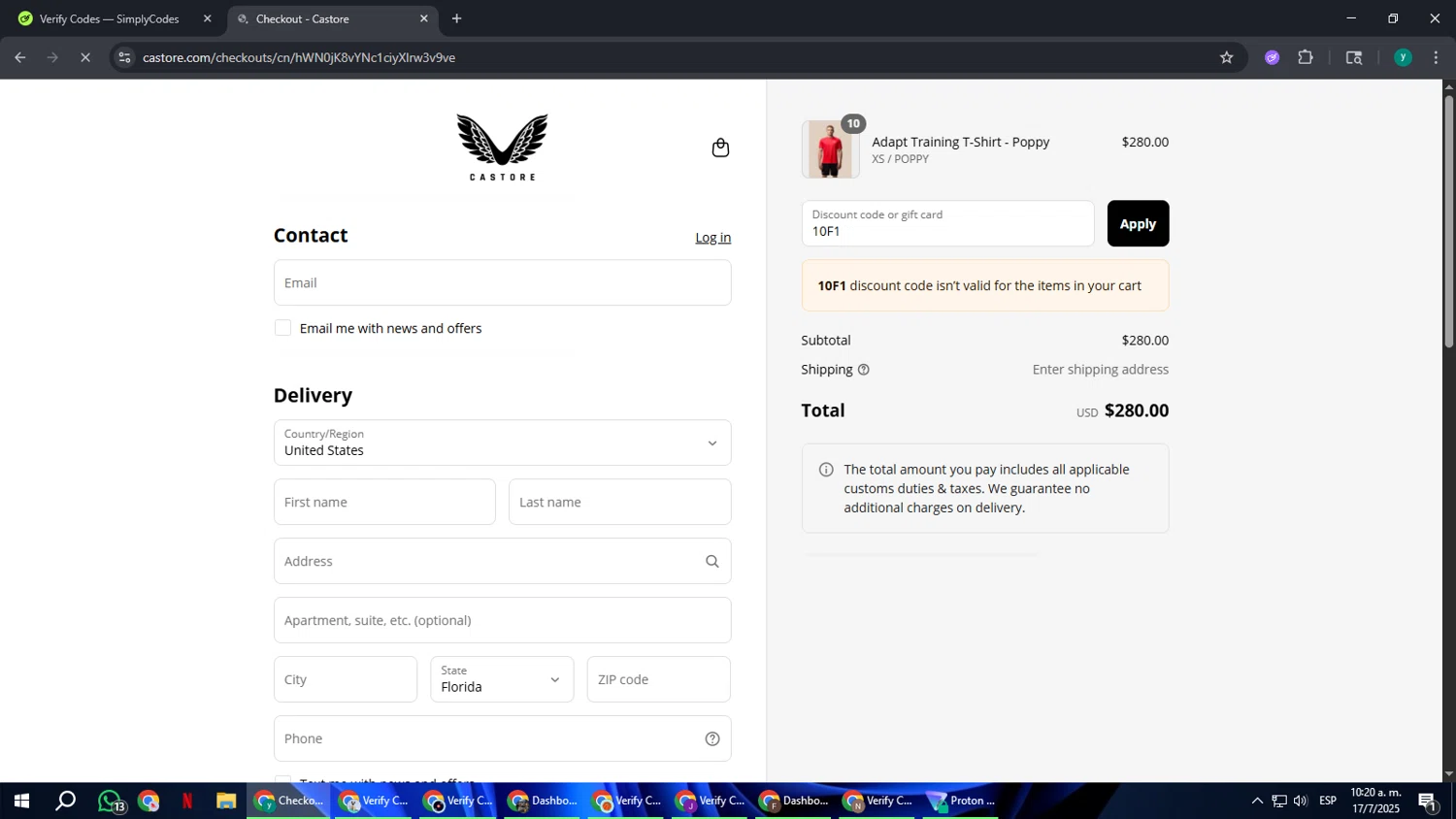Show shipping info question mark icon

pyautogui.click(x=864, y=370)
